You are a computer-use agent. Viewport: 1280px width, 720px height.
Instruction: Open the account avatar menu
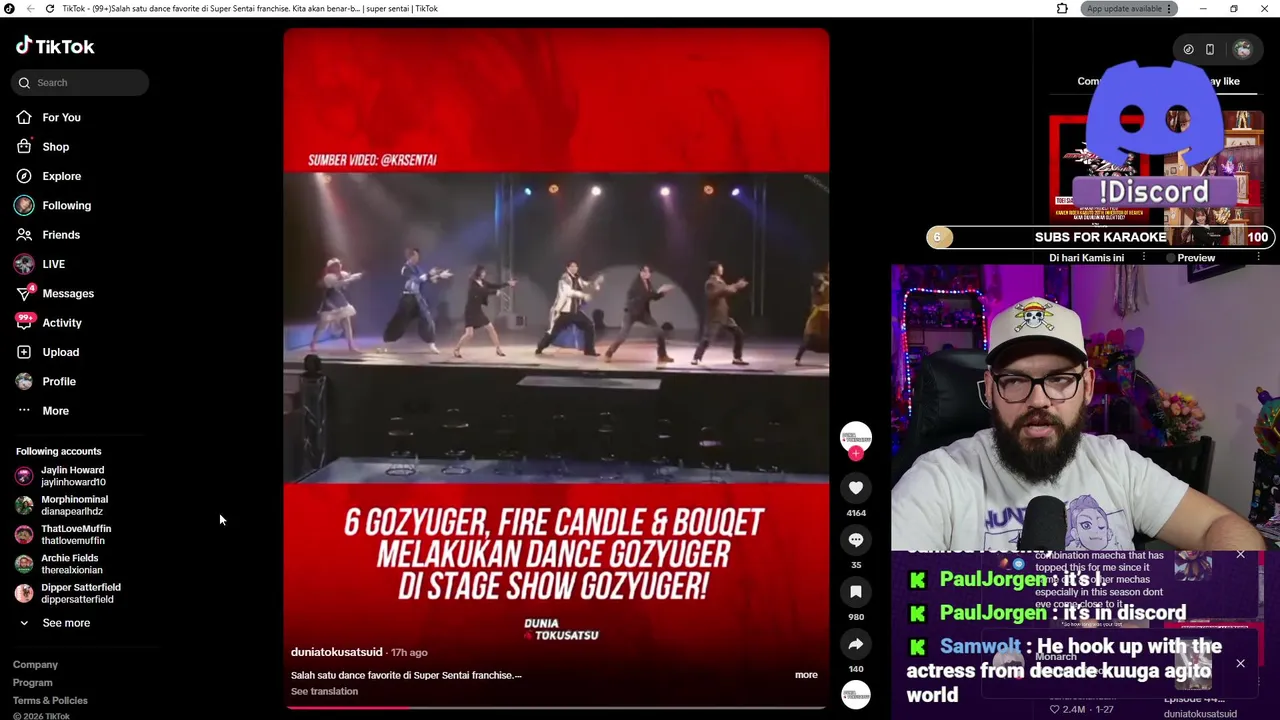[x=1243, y=49]
